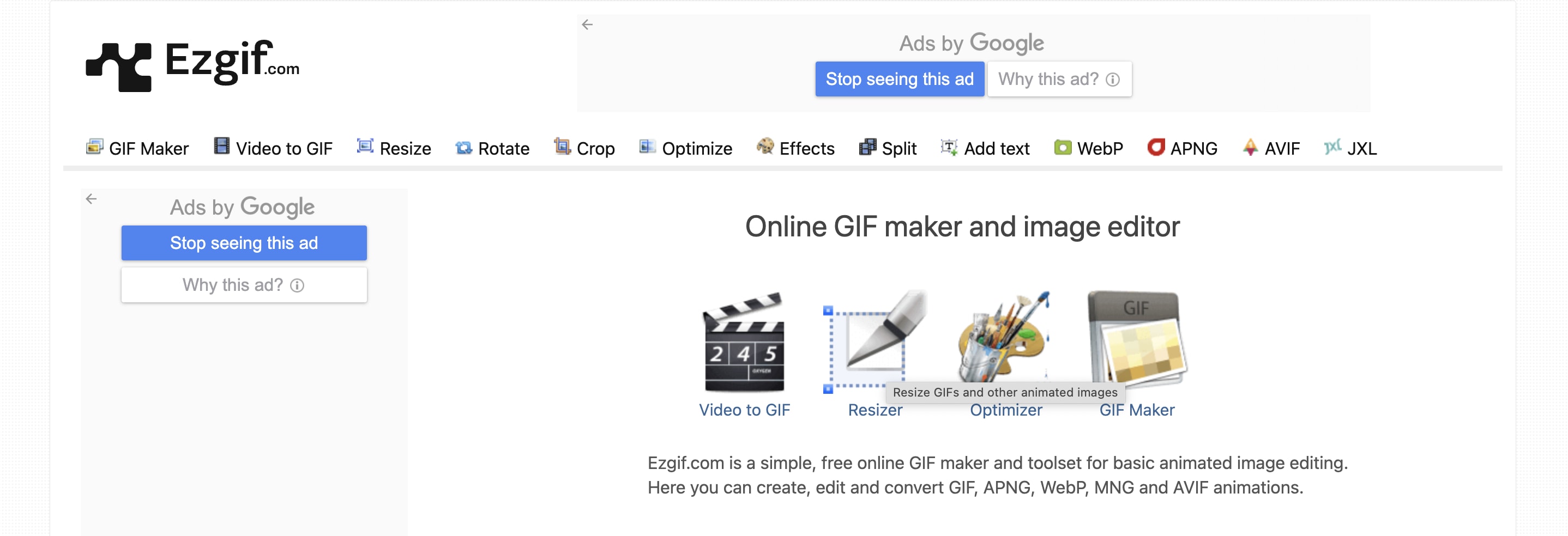
Task: Click the Resizer pen-and-selection icon
Action: (874, 342)
